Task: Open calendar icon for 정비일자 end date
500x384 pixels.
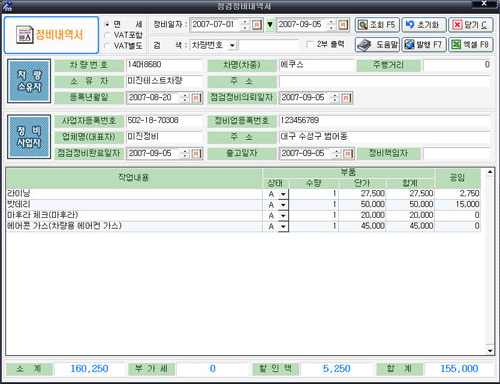Action: coord(343,25)
